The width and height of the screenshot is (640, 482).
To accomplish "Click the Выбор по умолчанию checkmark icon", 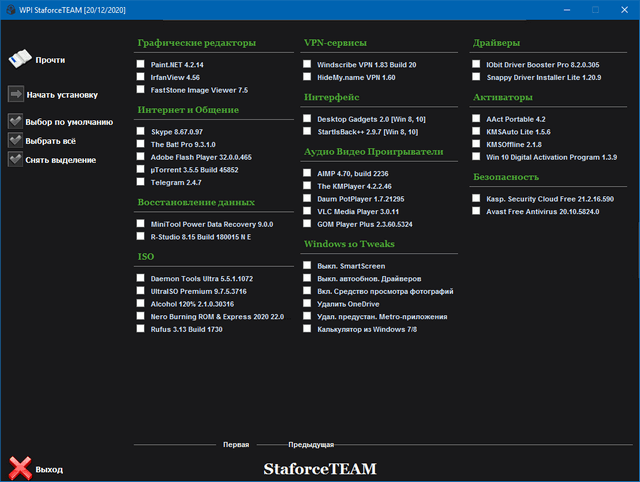I will pyautogui.click(x=16, y=122).
